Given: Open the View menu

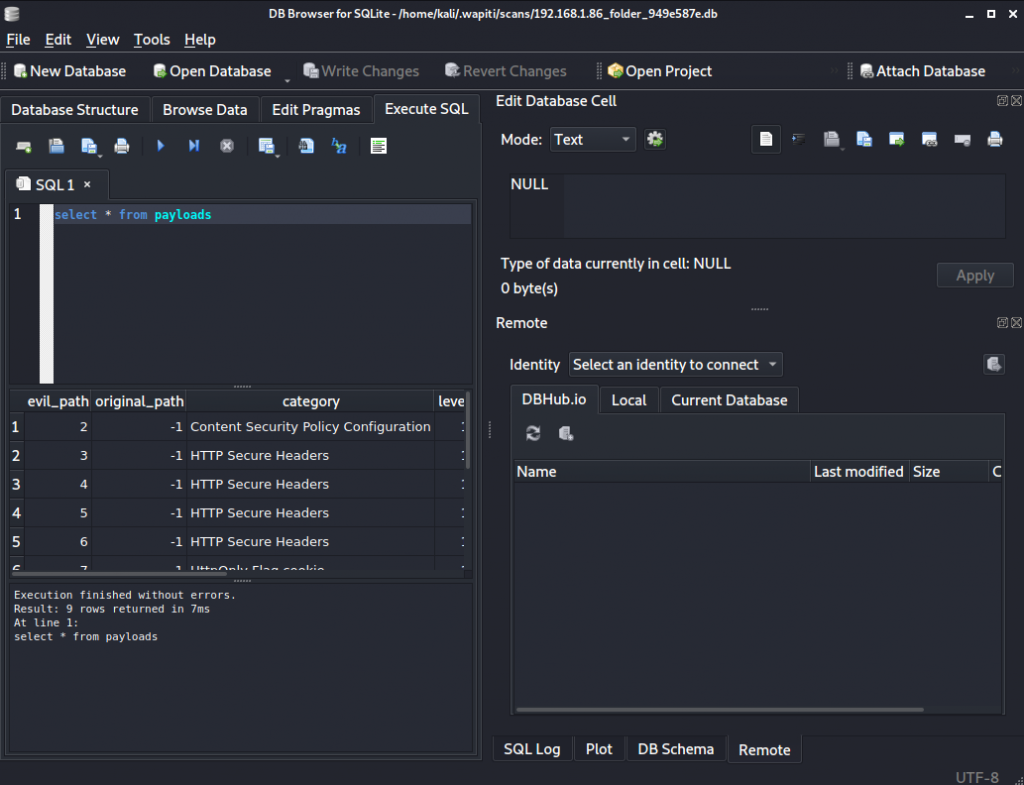Looking at the screenshot, I should click(x=103, y=39).
